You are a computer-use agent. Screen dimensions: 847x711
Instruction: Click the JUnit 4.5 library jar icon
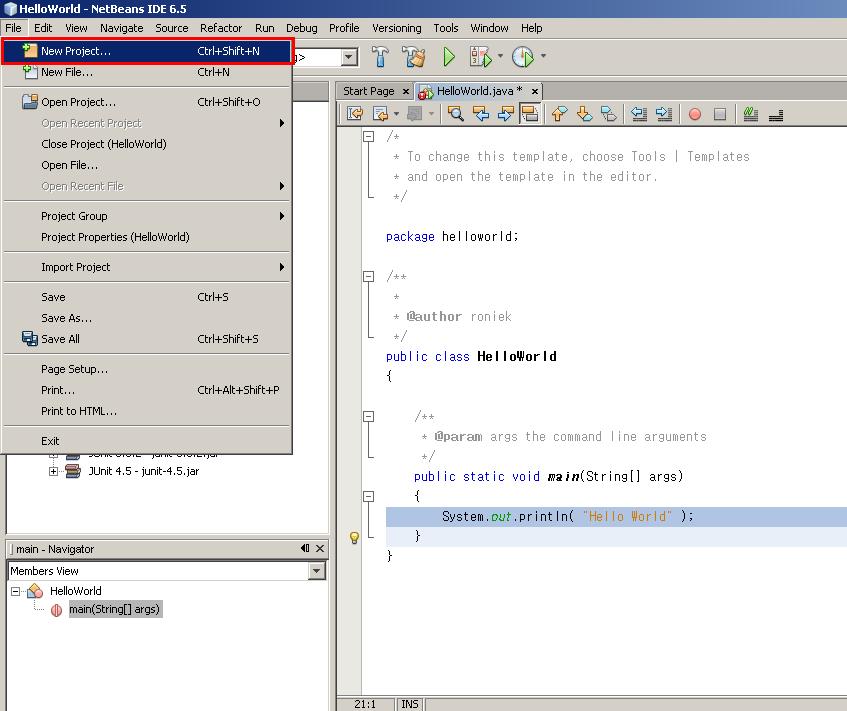tap(73, 471)
